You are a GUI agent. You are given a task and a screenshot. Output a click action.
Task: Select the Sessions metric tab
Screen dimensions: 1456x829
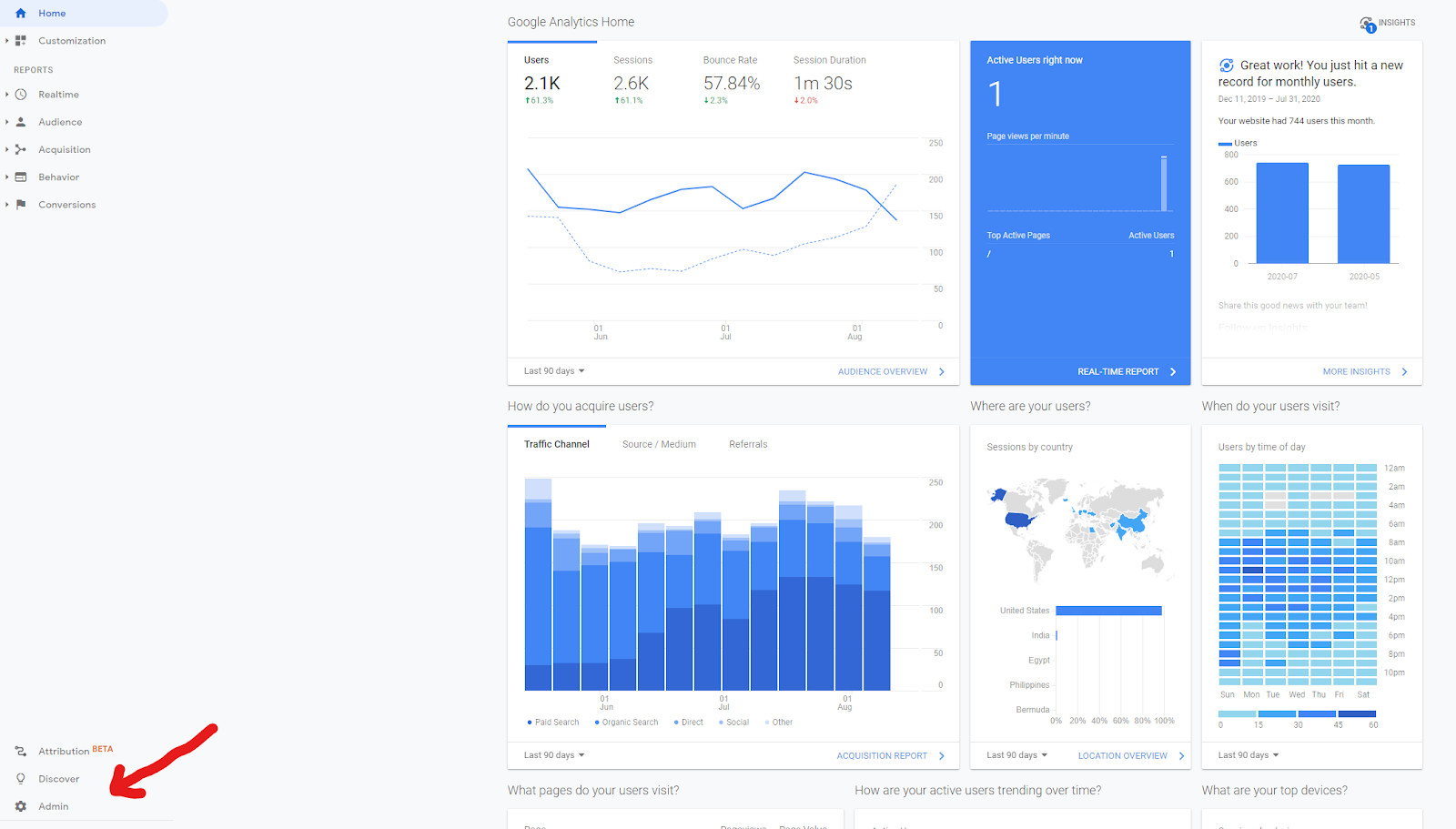632,81
